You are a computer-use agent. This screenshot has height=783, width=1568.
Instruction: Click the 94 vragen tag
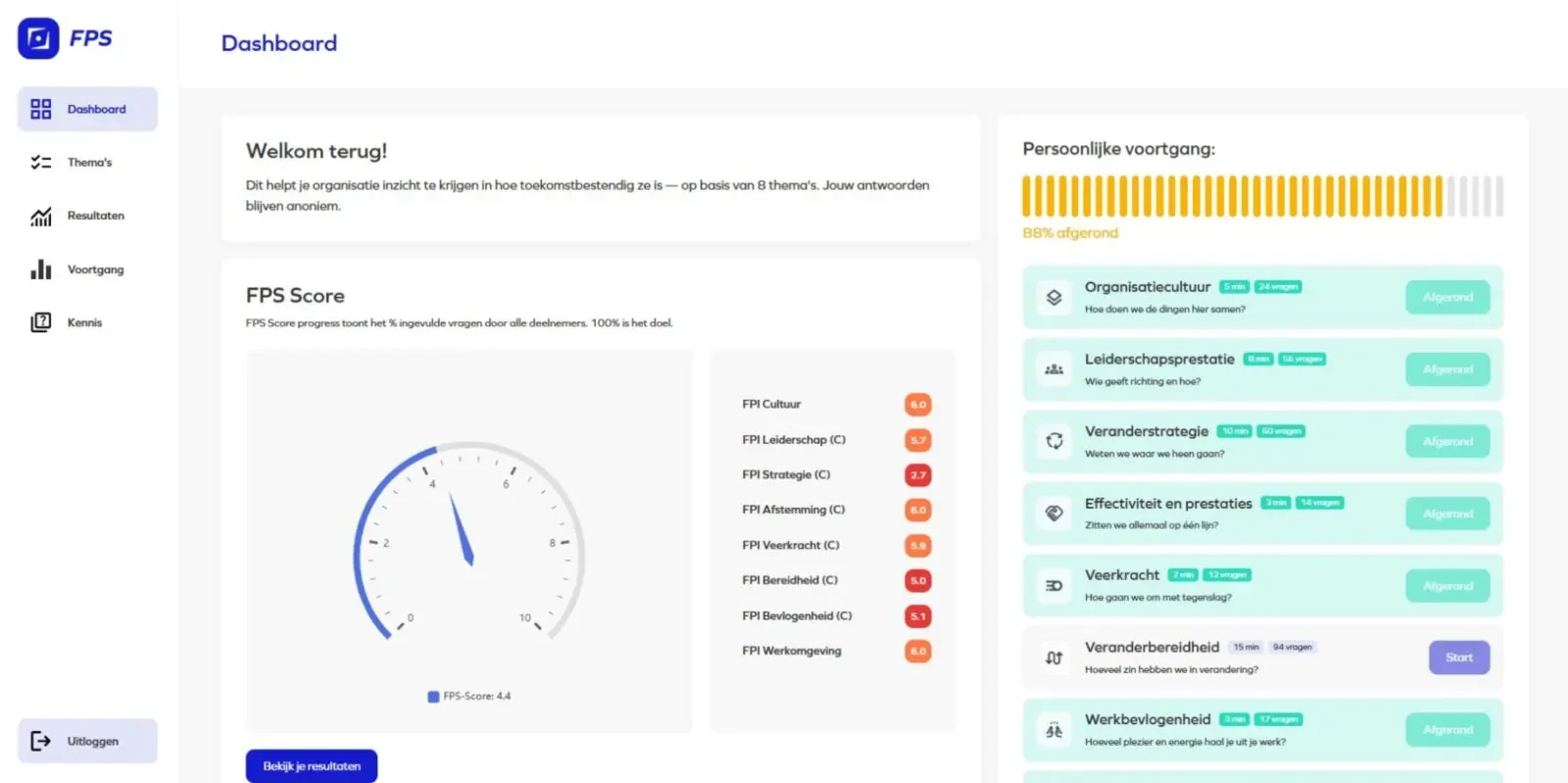point(1293,647)
